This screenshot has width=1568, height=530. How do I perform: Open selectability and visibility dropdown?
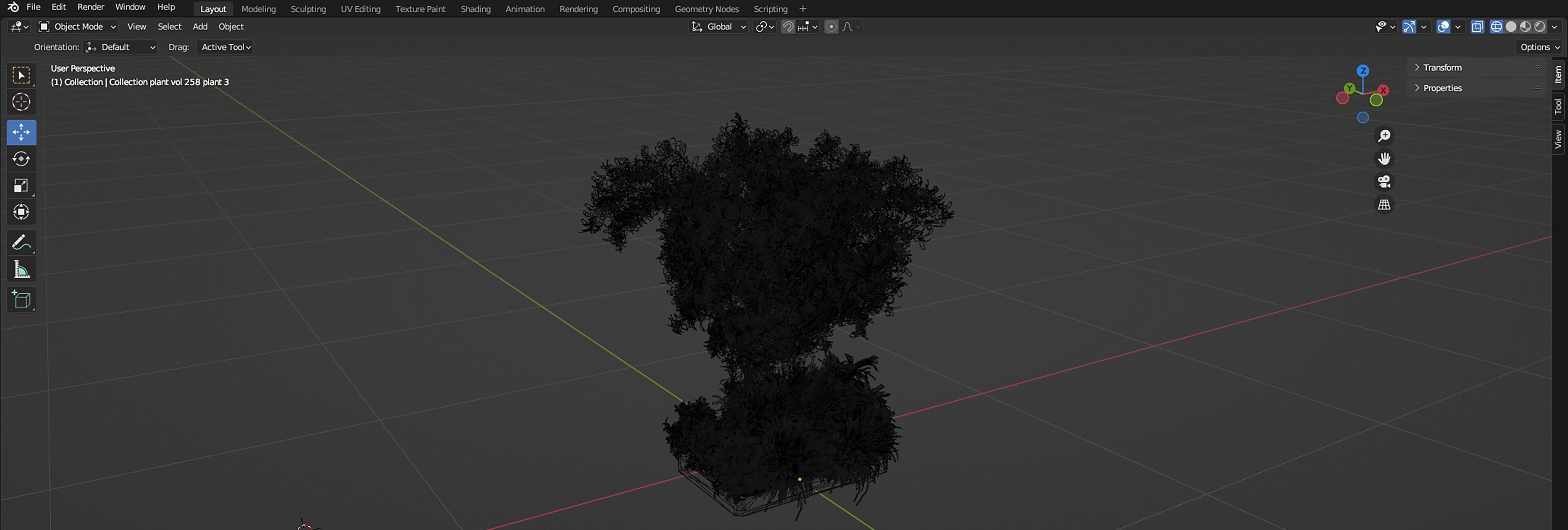(x=1386, y=27)
